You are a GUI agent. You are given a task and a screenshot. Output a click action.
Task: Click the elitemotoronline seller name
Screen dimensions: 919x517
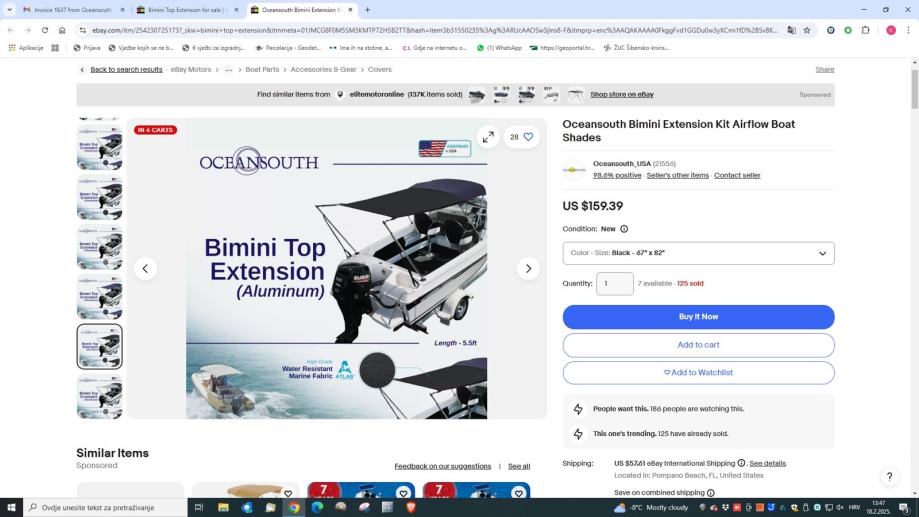(x=376, y=94)
